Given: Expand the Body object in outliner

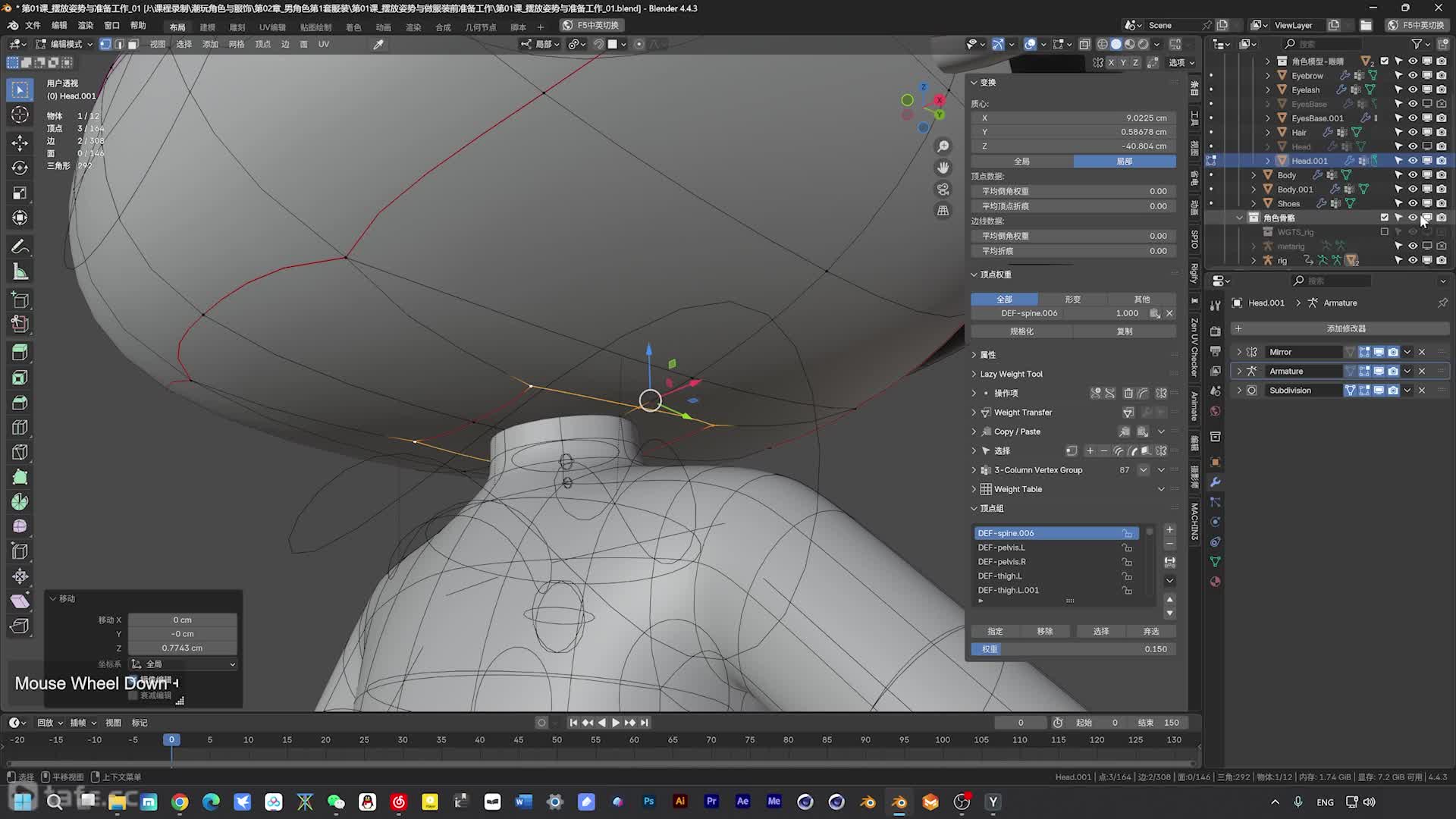Looking at the screenshot, I should [1254, 175].
